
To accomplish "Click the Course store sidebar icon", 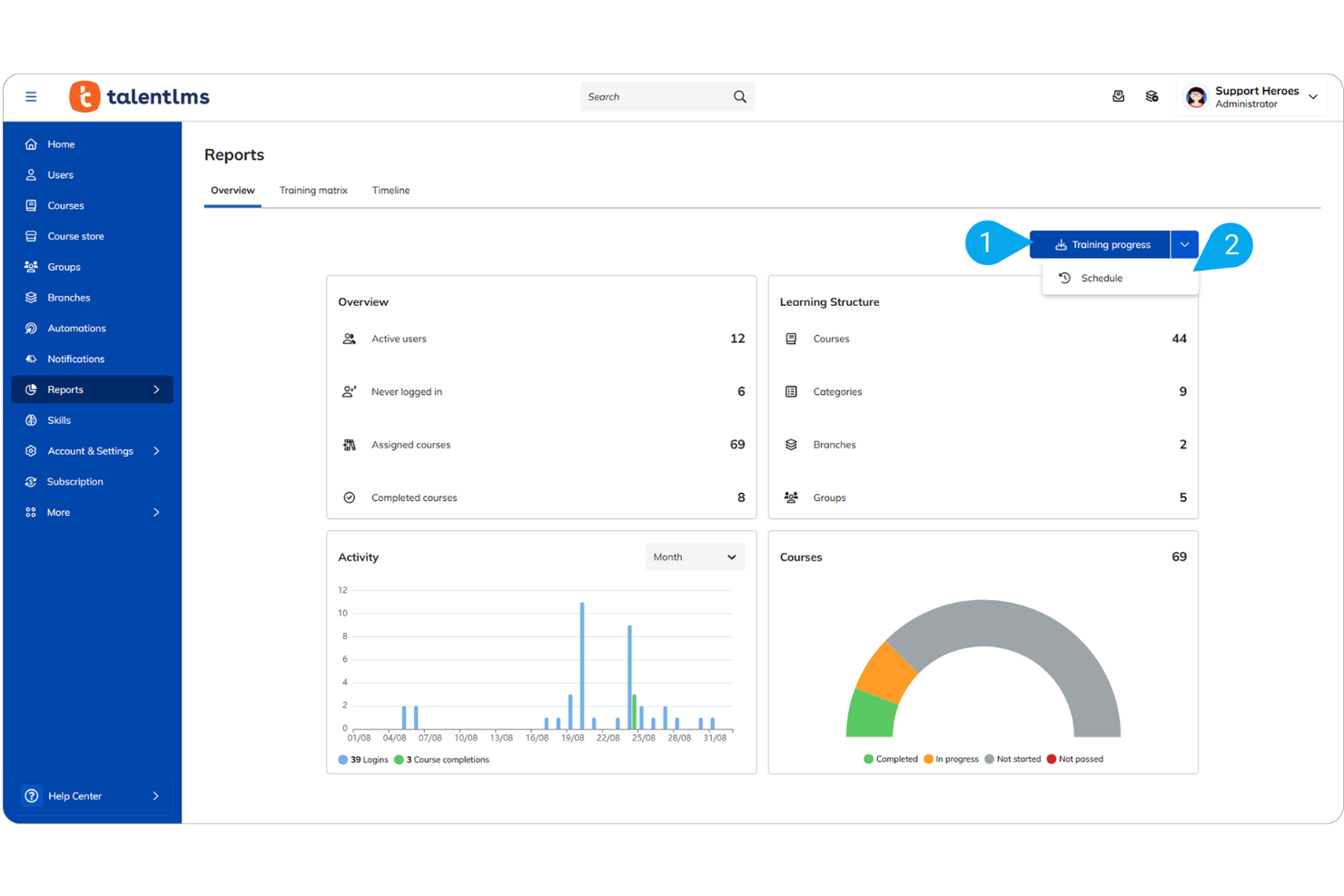I will tap(31, 235).
